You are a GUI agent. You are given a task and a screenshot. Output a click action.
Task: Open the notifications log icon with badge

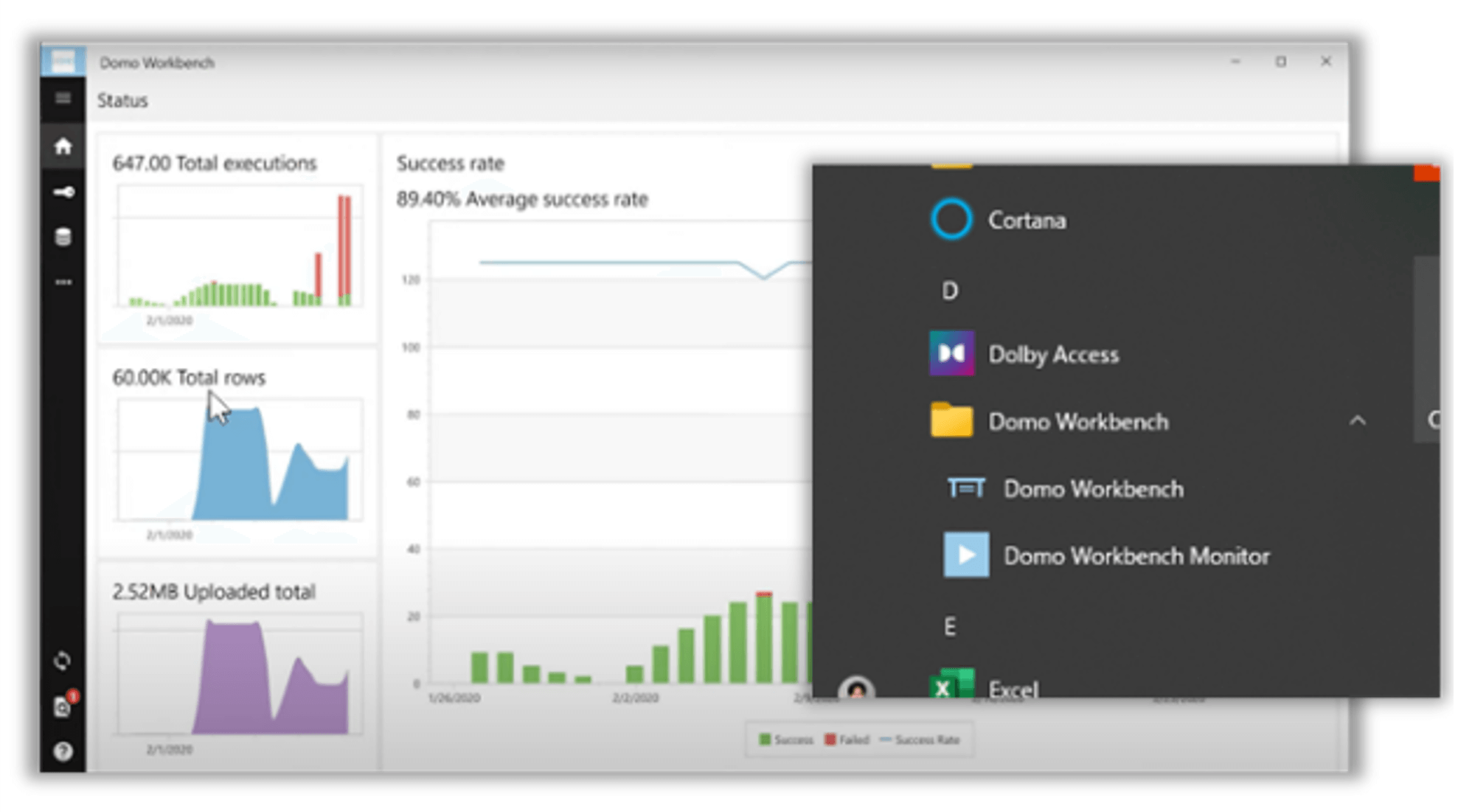coord(63,706)
